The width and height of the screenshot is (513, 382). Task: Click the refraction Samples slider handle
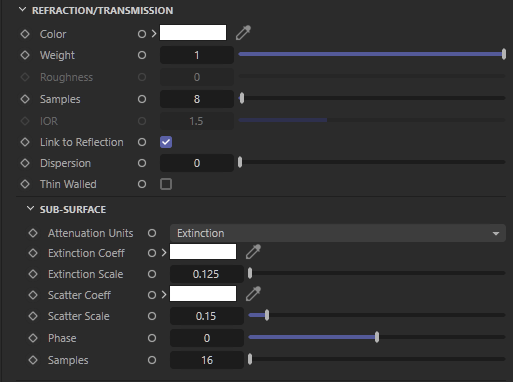(242, 98)
